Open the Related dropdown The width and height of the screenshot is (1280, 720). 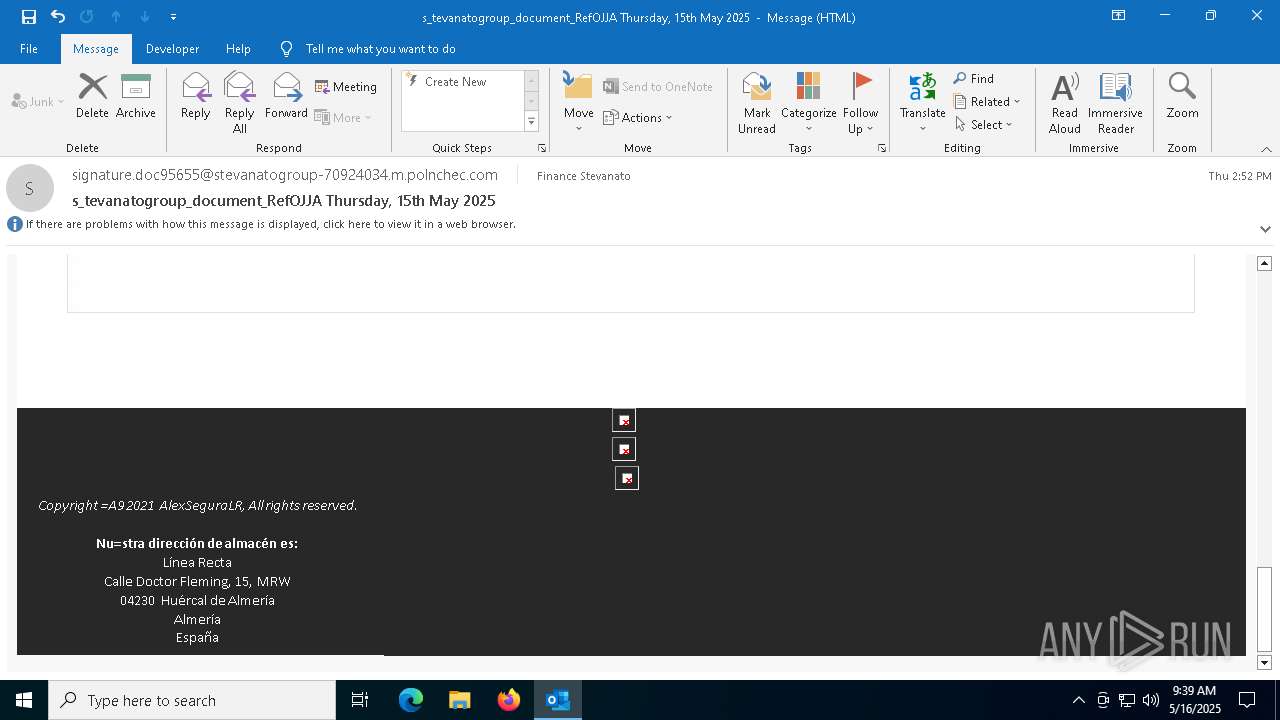987,102
